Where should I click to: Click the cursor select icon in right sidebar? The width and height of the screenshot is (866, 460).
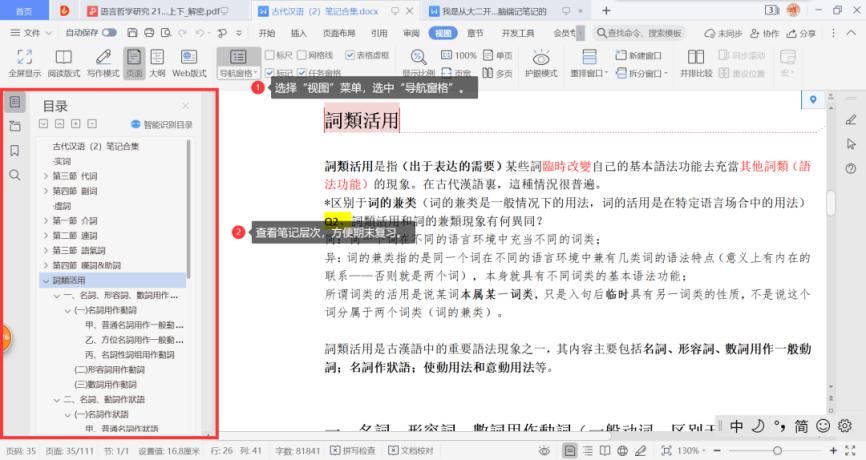click(851, 144)
